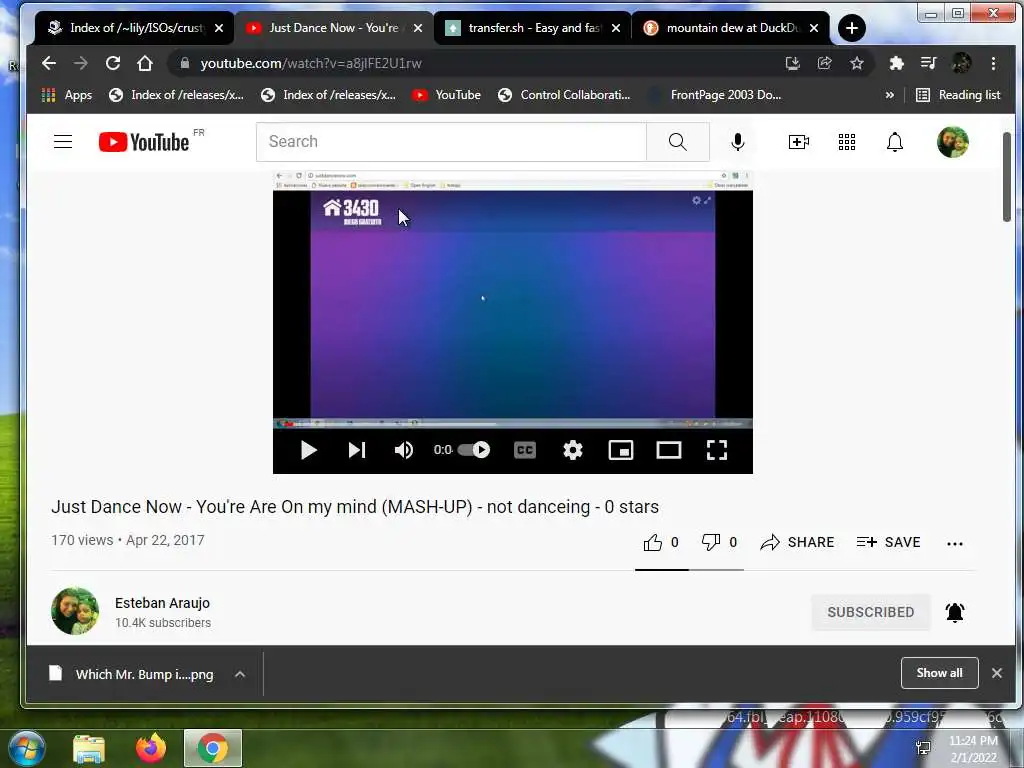The width and height of the screenshot is (1024, 768).
Task: Expand options for Which Mr. Bump download
Action: (240, 675)
